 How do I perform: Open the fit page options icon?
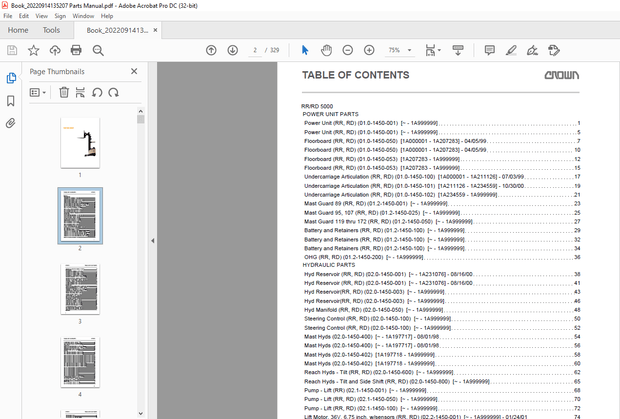pyautogui.click(x=433, y=50)
